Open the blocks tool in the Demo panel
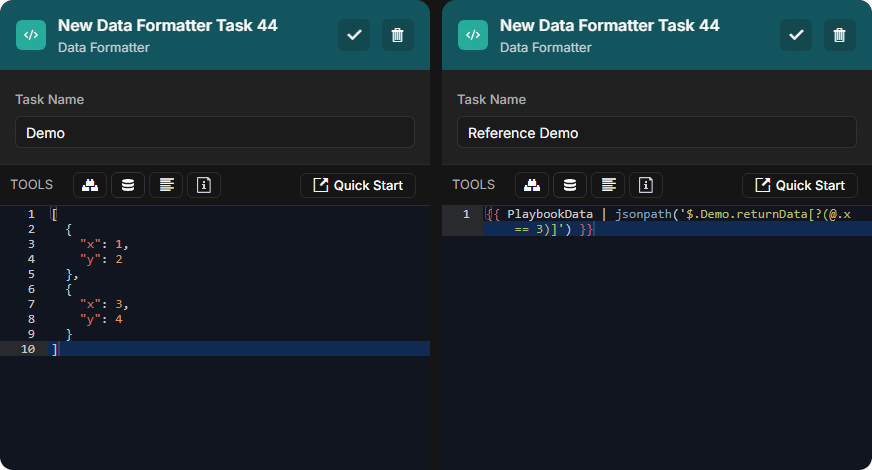Image resolution: width=872 pixels, height=470 pixels. pos(90,185)
